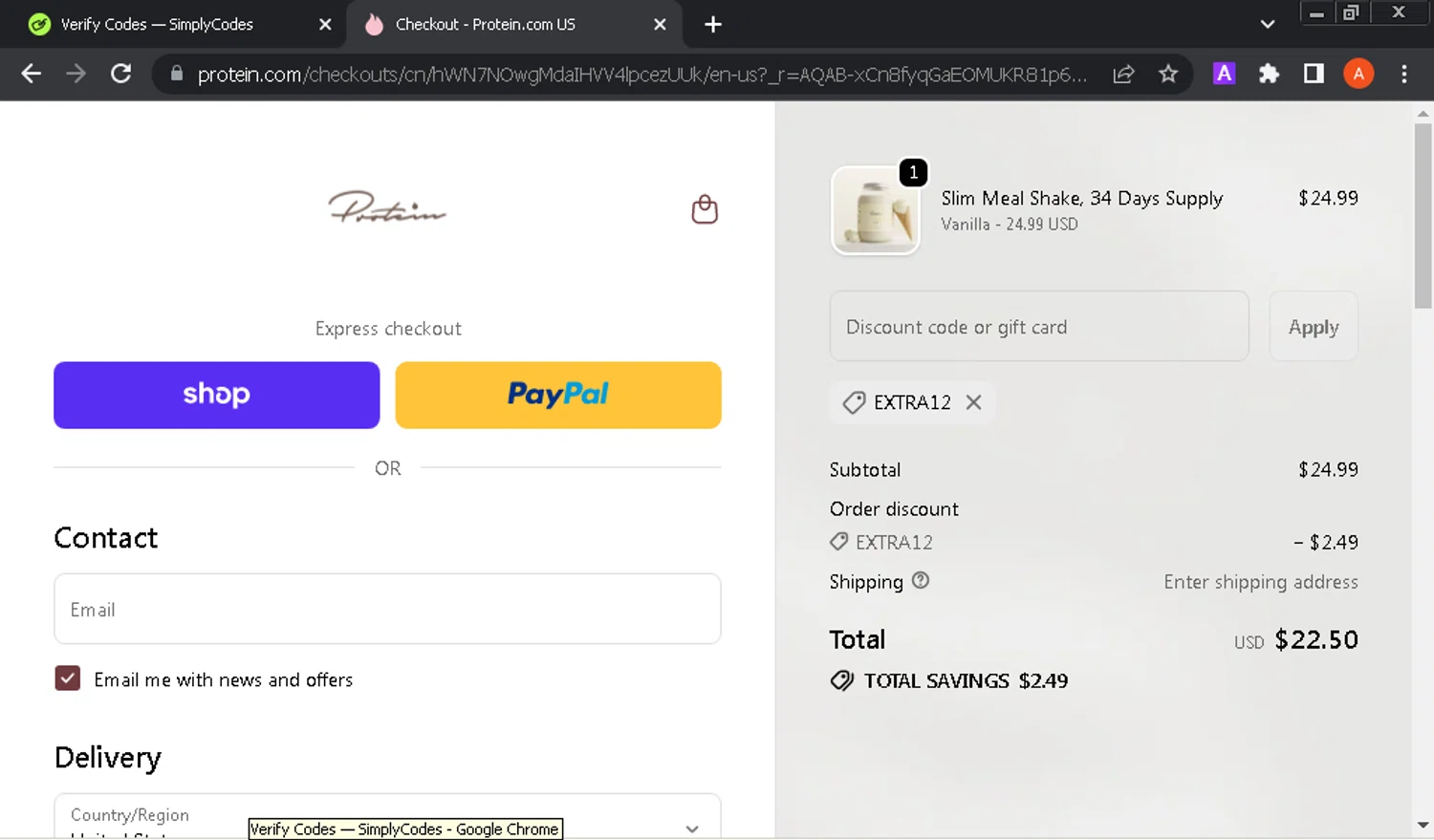The image size is (1434, 840).
Task: Click the scrollbar down arrow
Action: [1423, 825]
